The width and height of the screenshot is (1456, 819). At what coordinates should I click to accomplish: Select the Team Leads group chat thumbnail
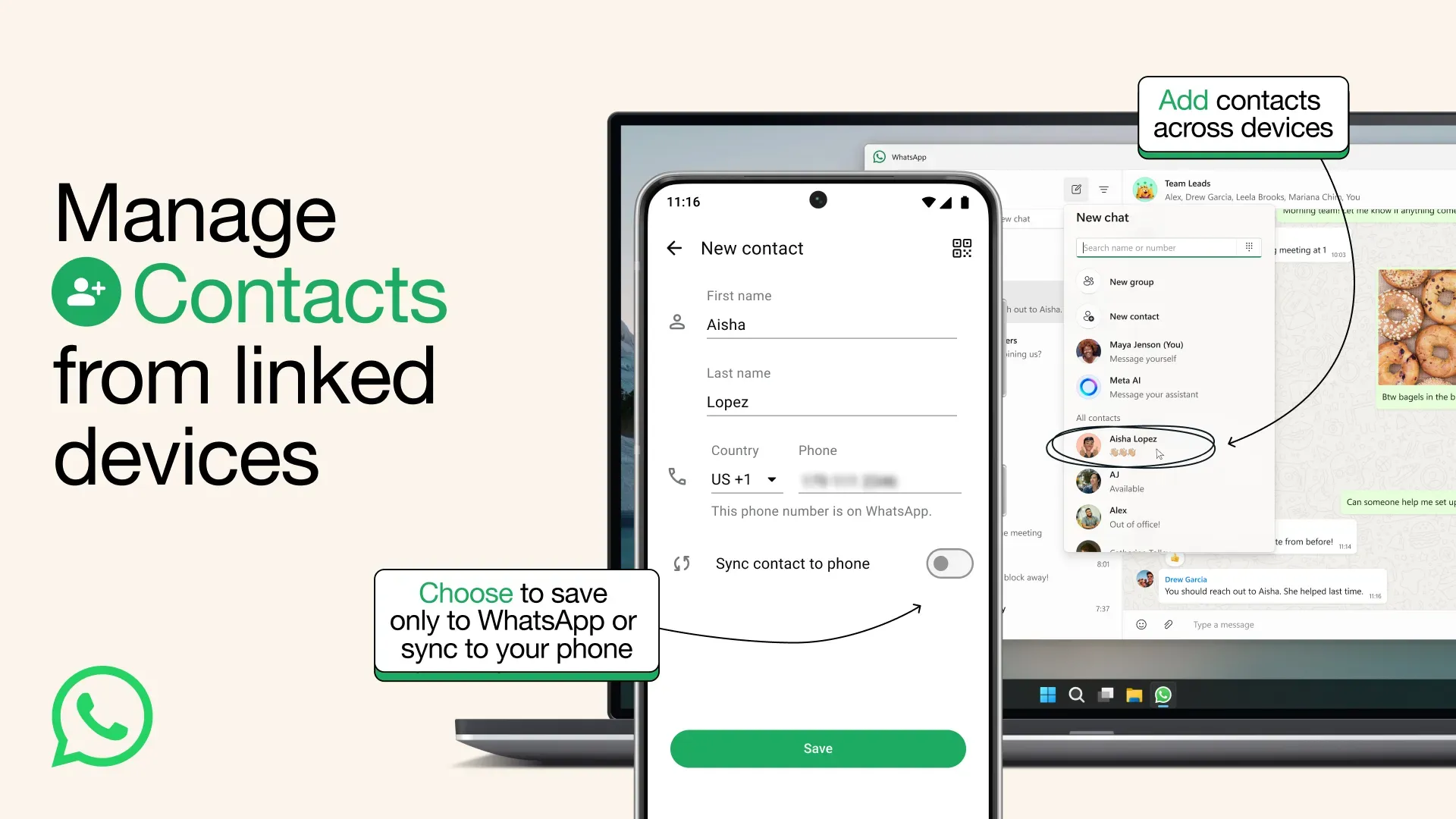(1145, 189)
